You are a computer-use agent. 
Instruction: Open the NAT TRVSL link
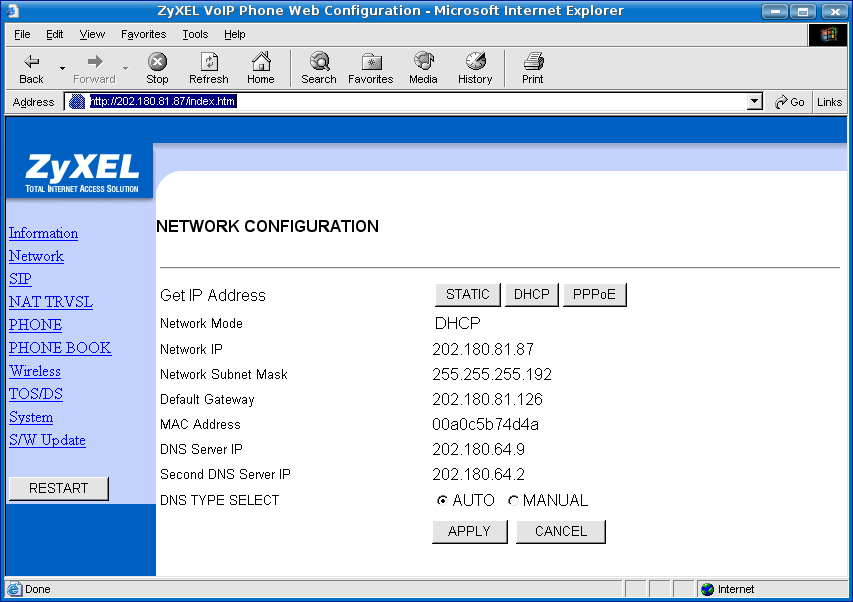[x=51, y=302]
